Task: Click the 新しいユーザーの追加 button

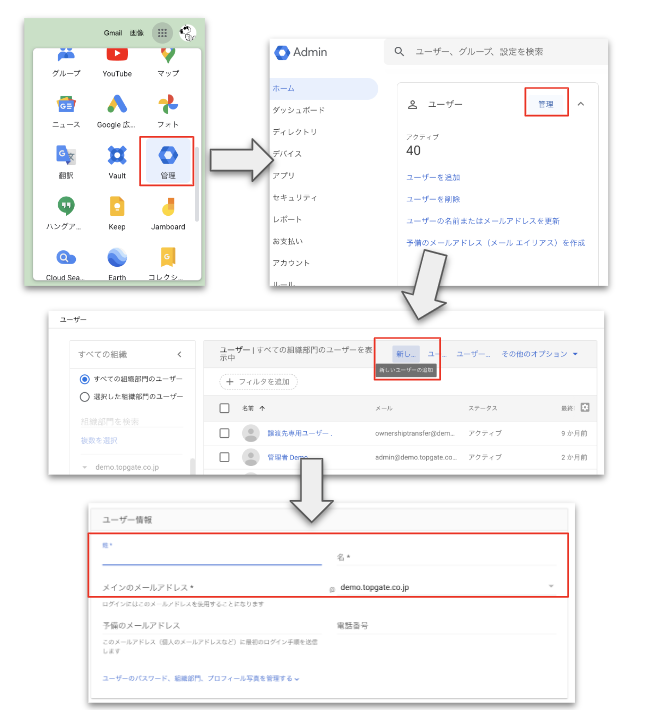Action: [406, 354]
